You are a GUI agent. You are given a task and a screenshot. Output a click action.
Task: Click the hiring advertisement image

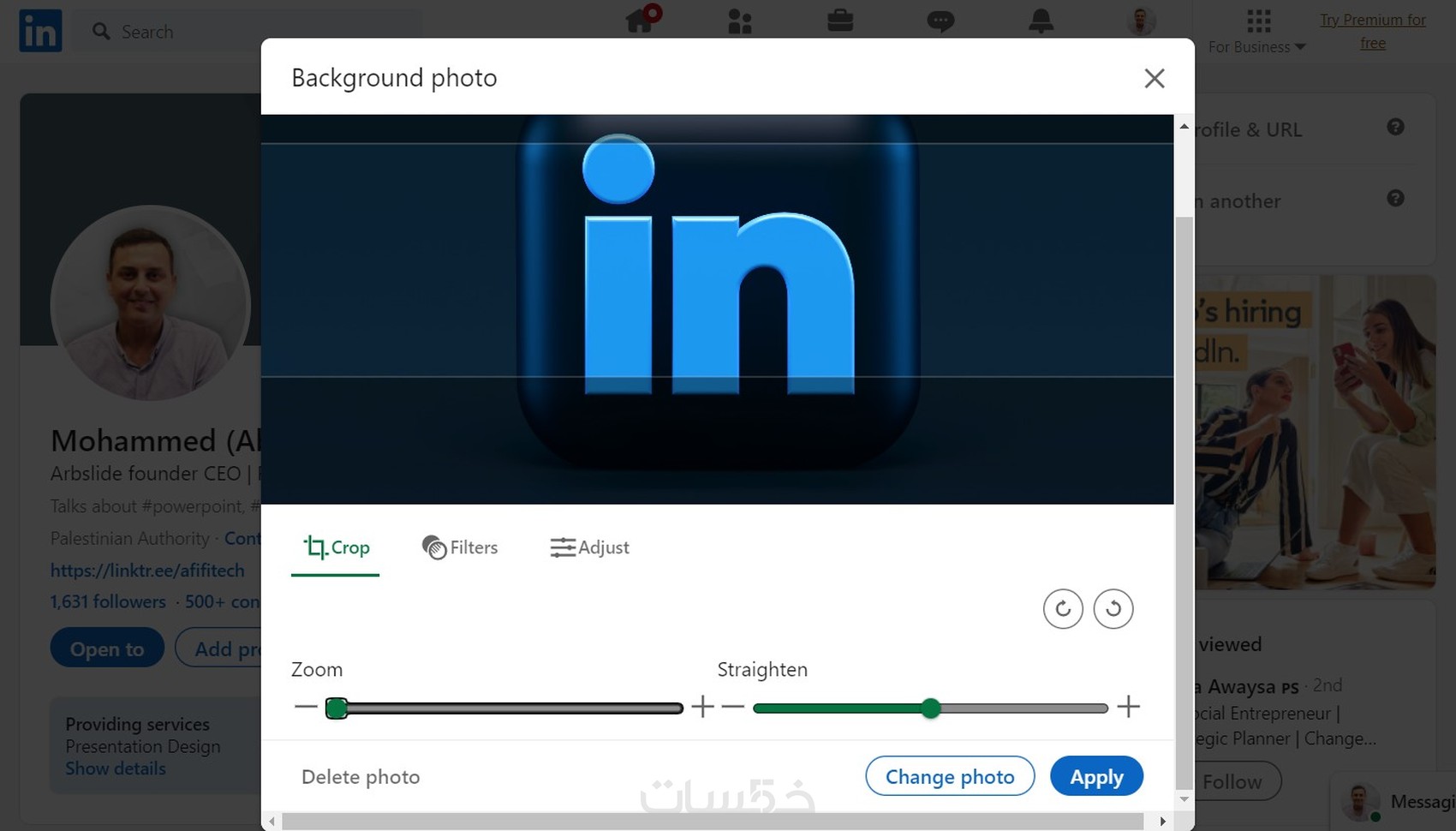tap(1315, 432)
